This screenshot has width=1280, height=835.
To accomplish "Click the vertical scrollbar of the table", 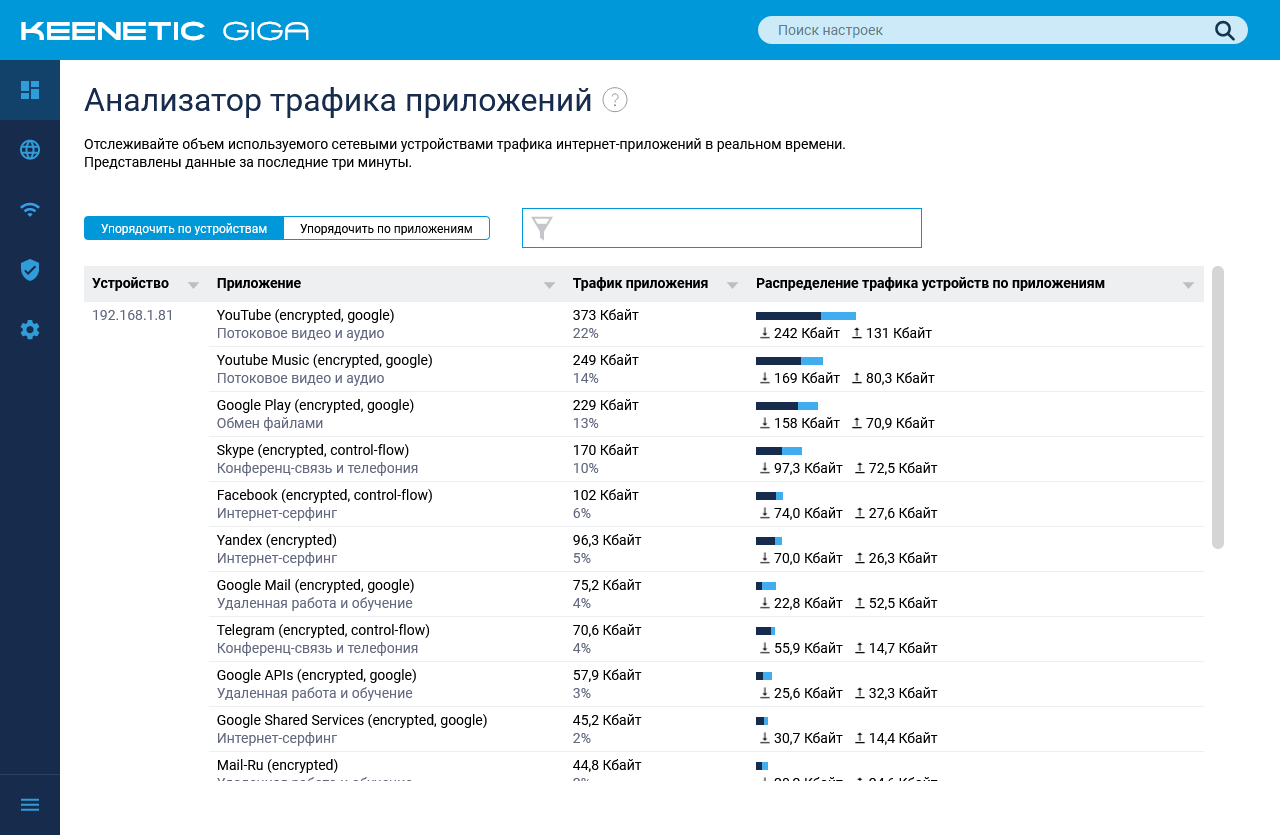I will [1218, 407].
